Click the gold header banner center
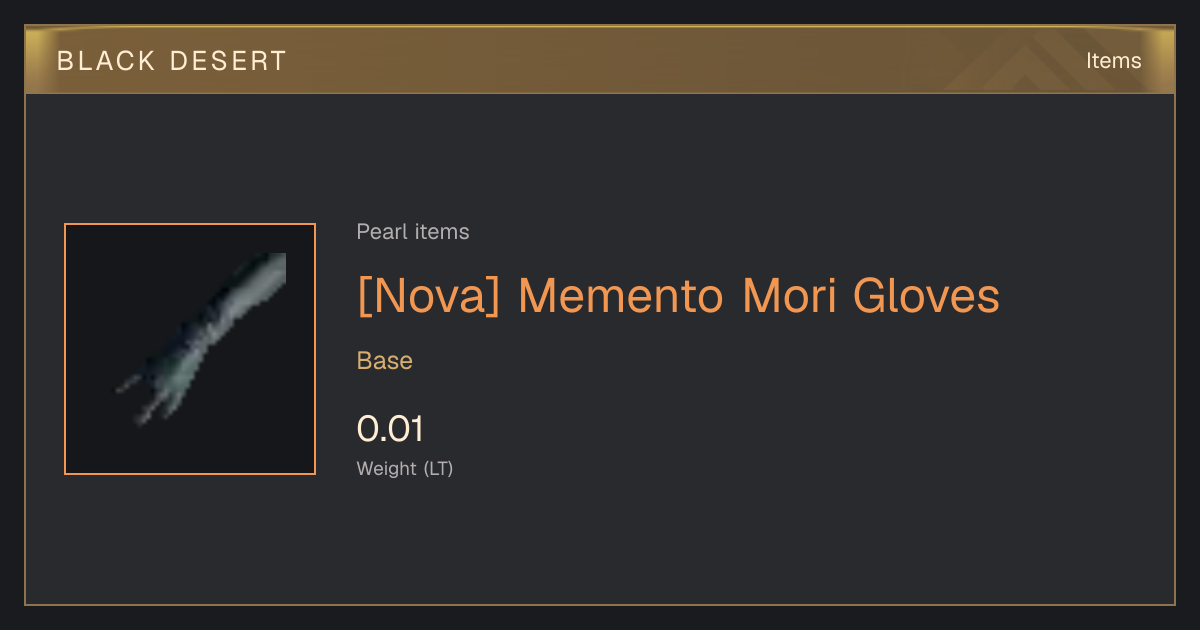Screen dimensions: 1200x630 [x=600, y=61]
